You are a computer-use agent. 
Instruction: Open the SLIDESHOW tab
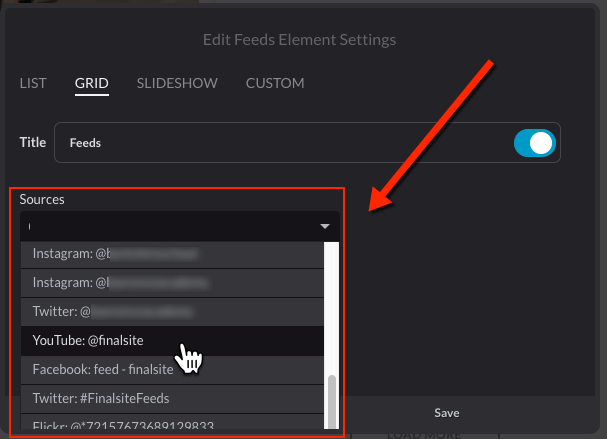click(x=177, y=83)
